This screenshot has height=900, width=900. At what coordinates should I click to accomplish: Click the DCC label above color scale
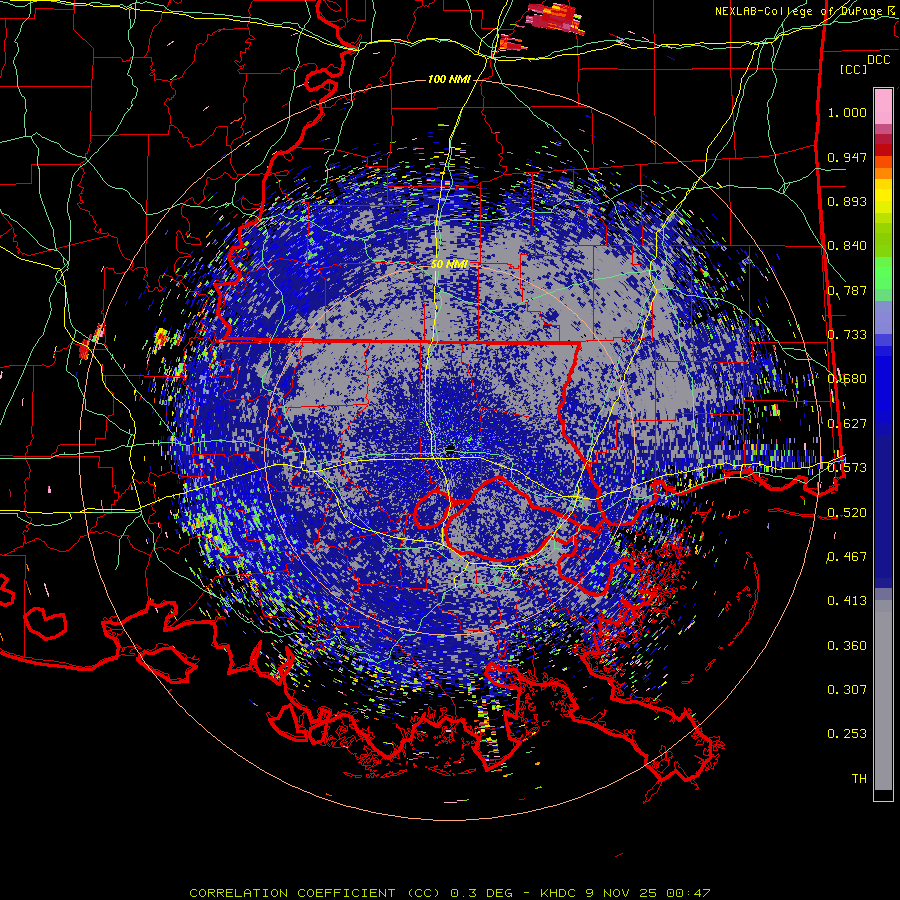(878, 60)
